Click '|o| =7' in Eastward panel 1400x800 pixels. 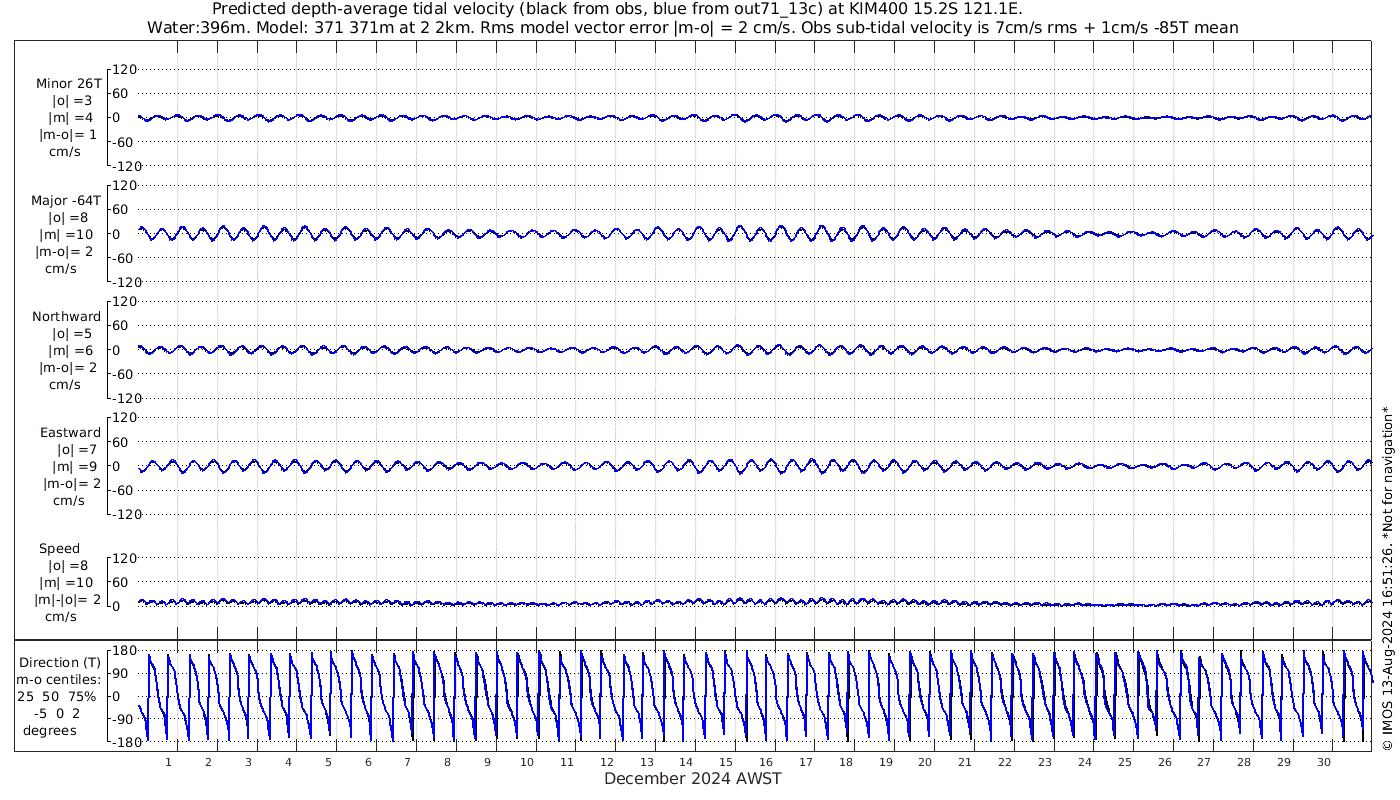tap(76, 450)
